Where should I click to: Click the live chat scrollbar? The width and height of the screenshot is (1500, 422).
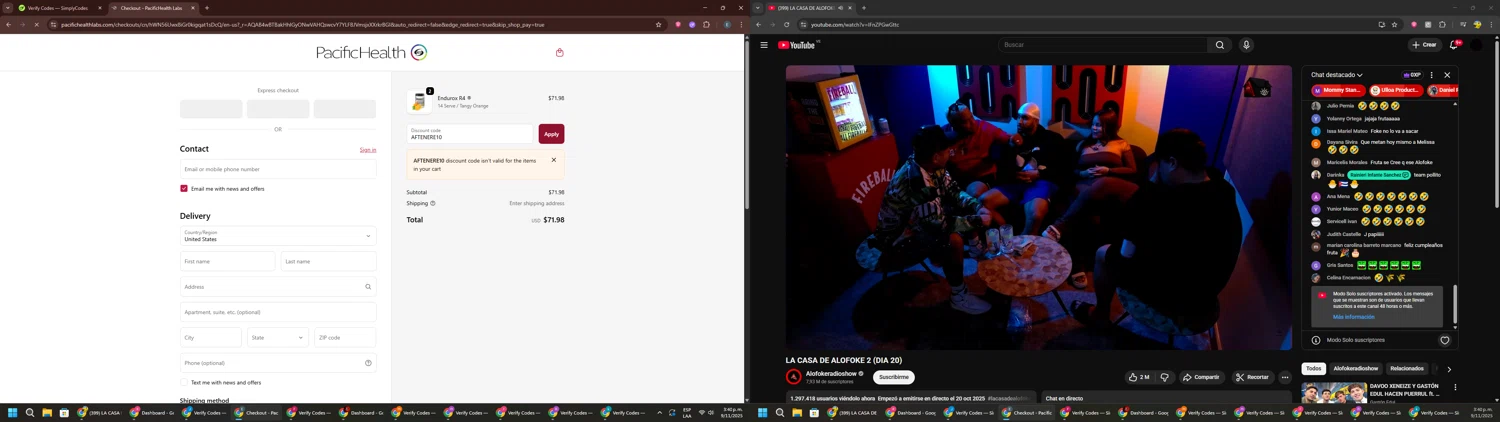tap(1455, 304)
